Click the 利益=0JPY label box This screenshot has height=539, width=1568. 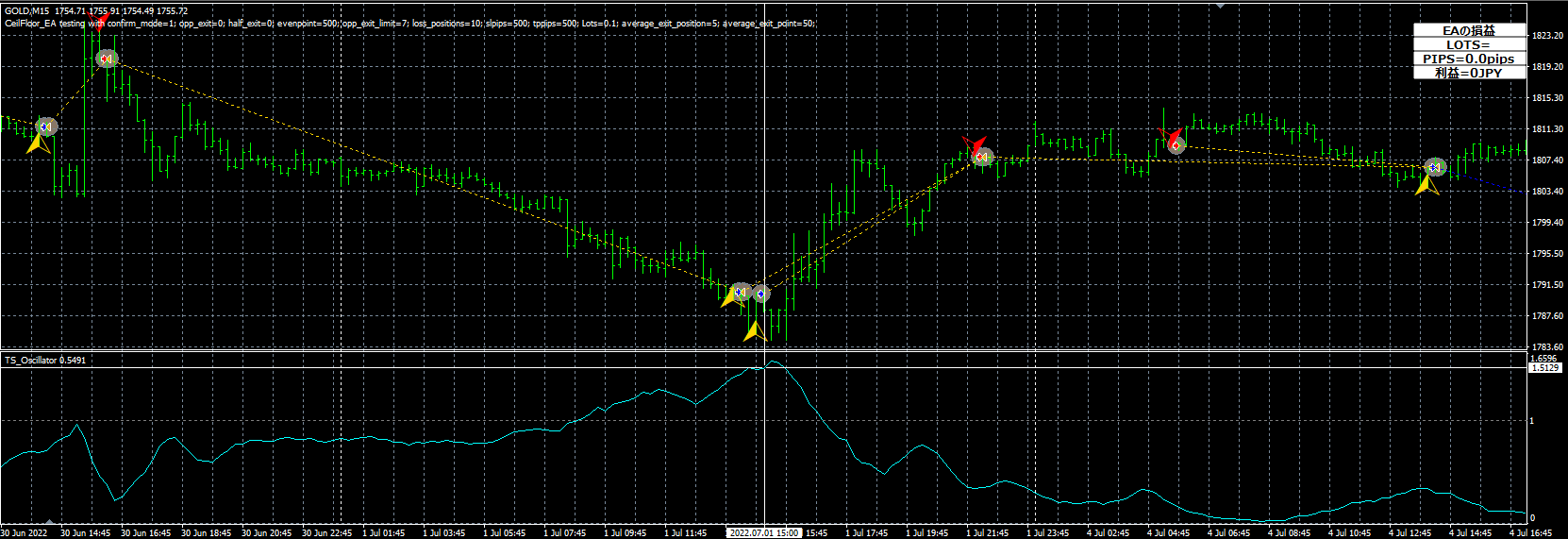pyautogui.click(x=1469, y=73)
